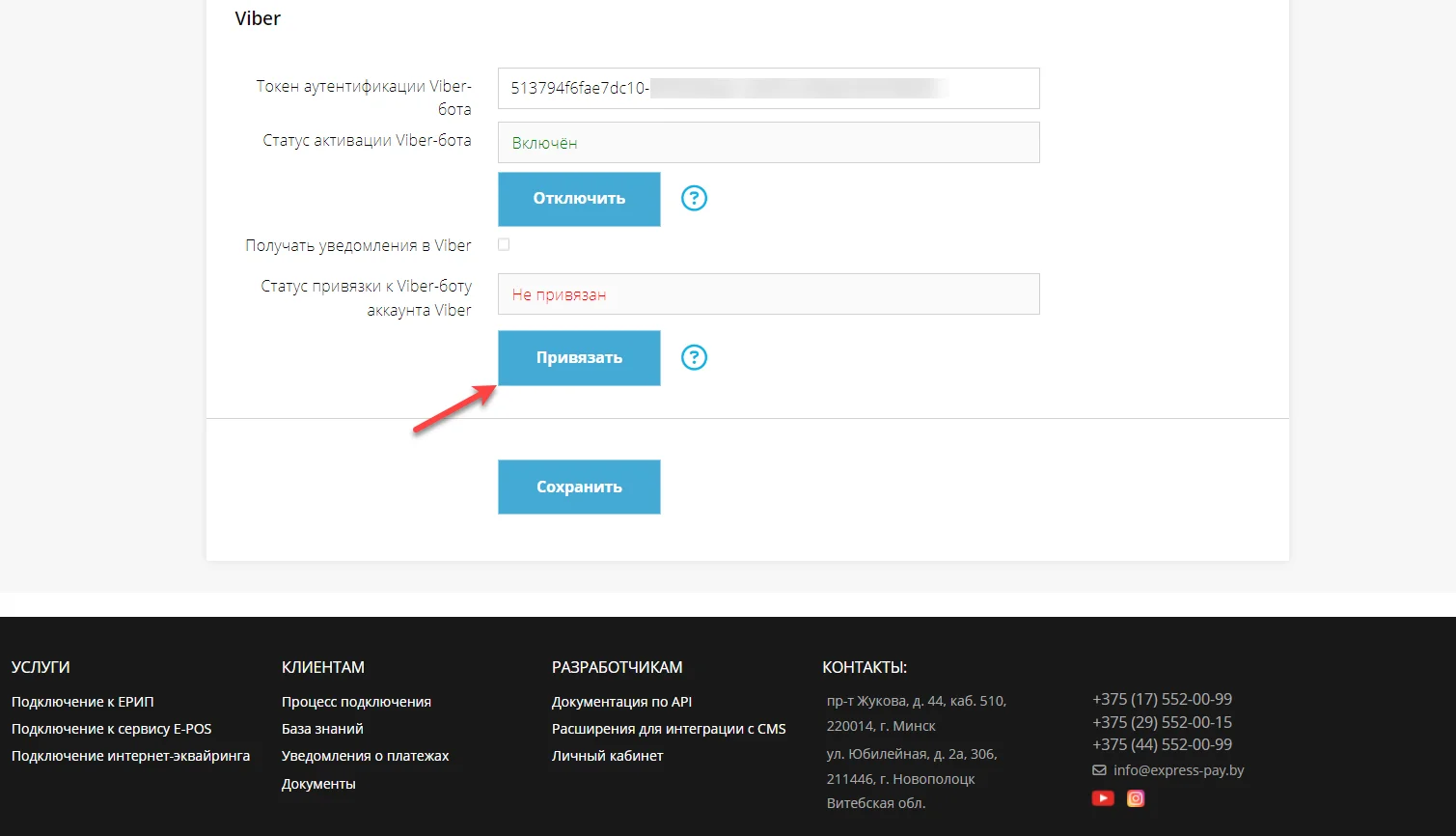This screenshot has height=836, width=1456.
Task: Click phone number +375 (44) 552-00-99
Action: [1162, 744]
